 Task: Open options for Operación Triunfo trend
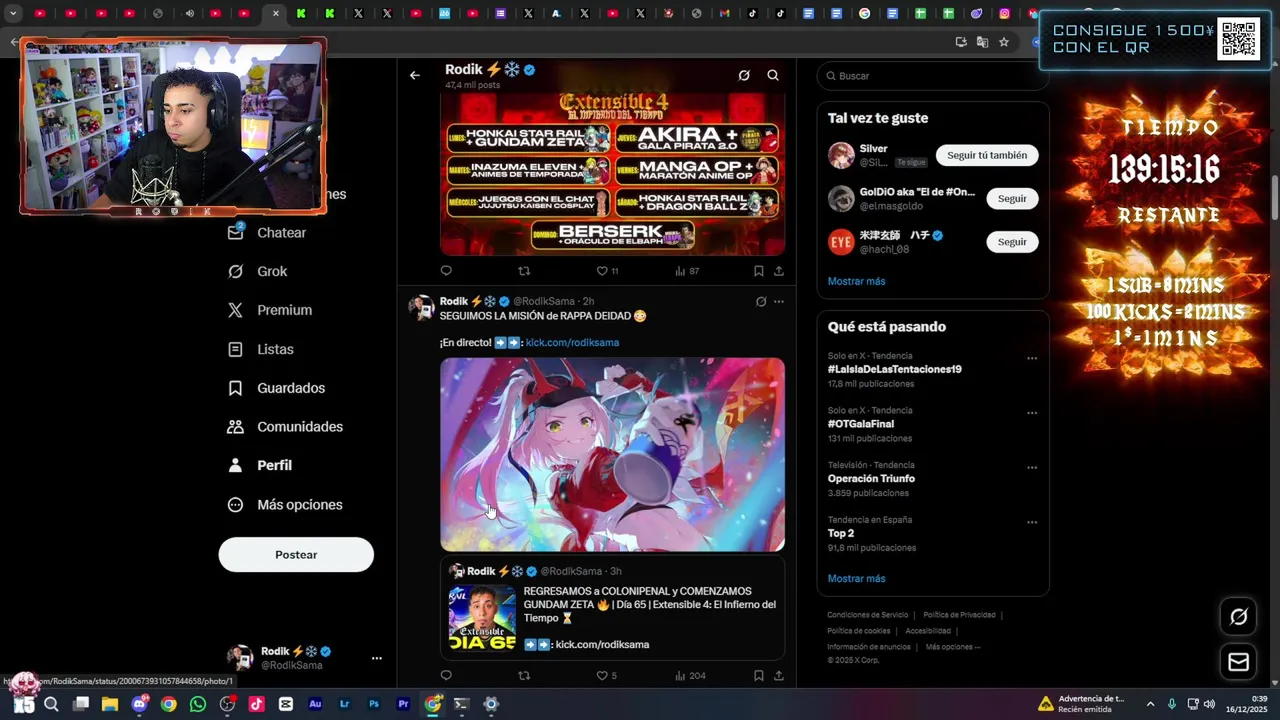click(1032, 467)
